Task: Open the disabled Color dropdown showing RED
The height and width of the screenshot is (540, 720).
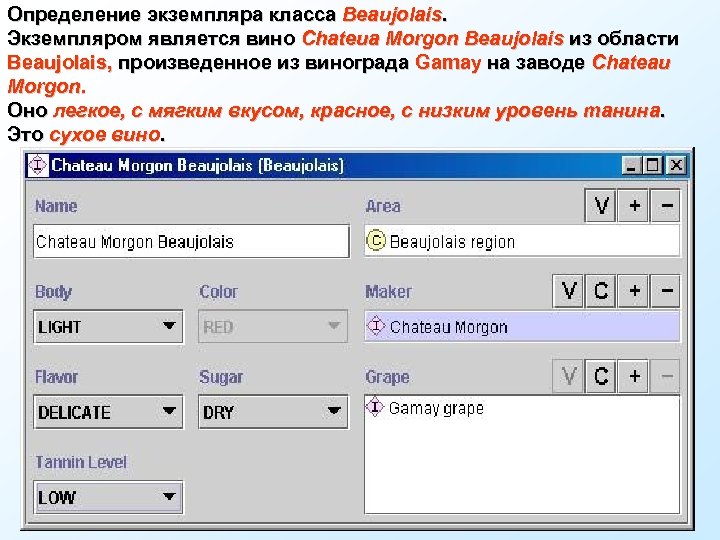Action: (273, 326)
